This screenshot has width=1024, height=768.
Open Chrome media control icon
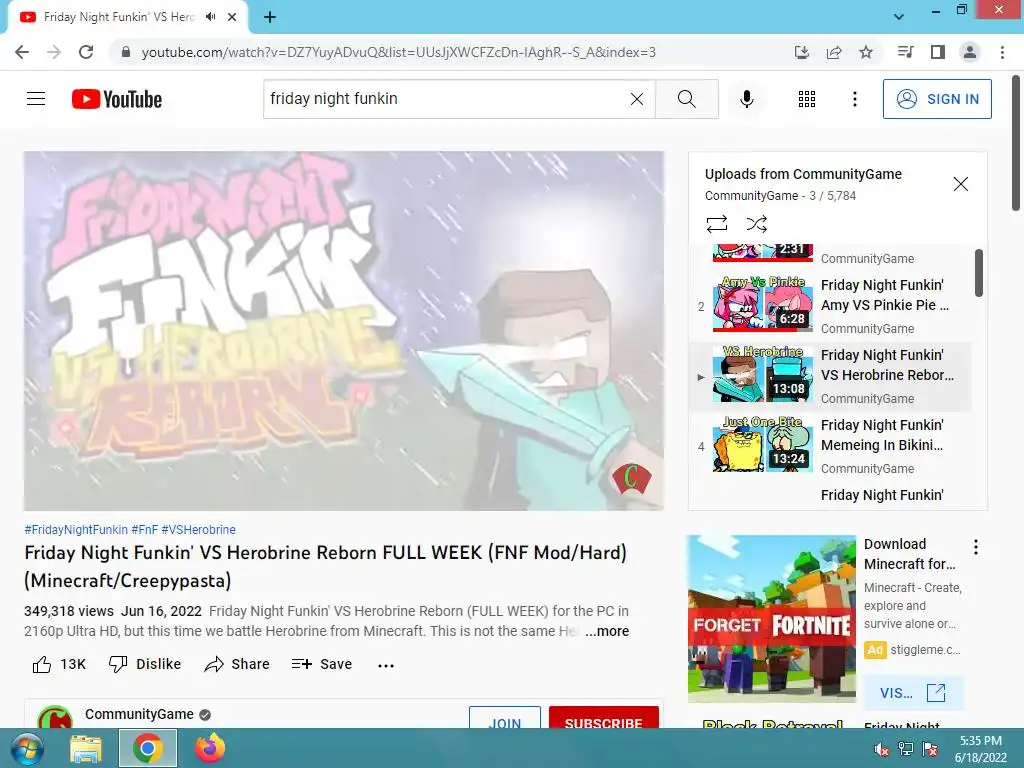point(905,52)
